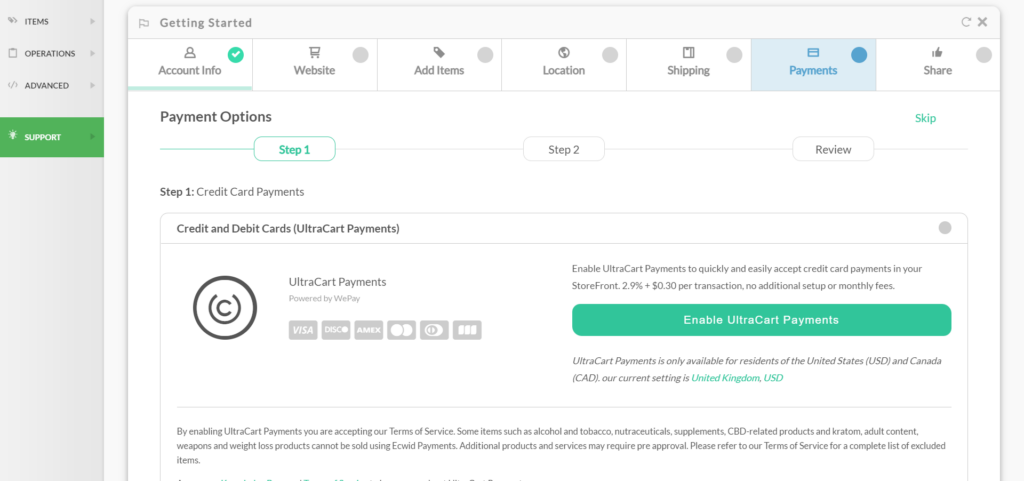Screen dimensions: 1024x481
Task: Toggle Credit and Debit Cards status circle
Action: click(945, 228)
